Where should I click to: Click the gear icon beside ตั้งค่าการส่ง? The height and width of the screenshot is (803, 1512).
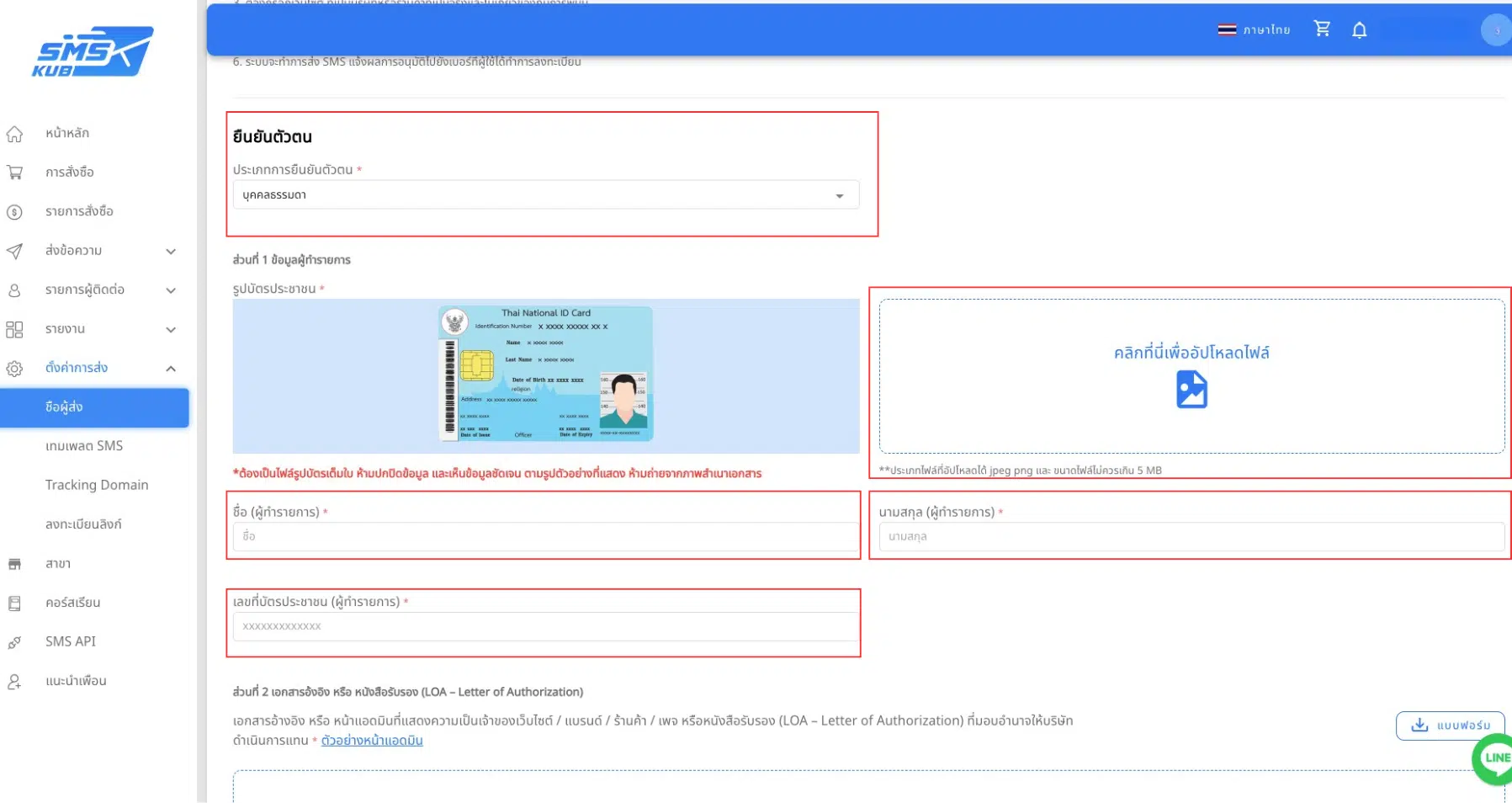point(14,369)
